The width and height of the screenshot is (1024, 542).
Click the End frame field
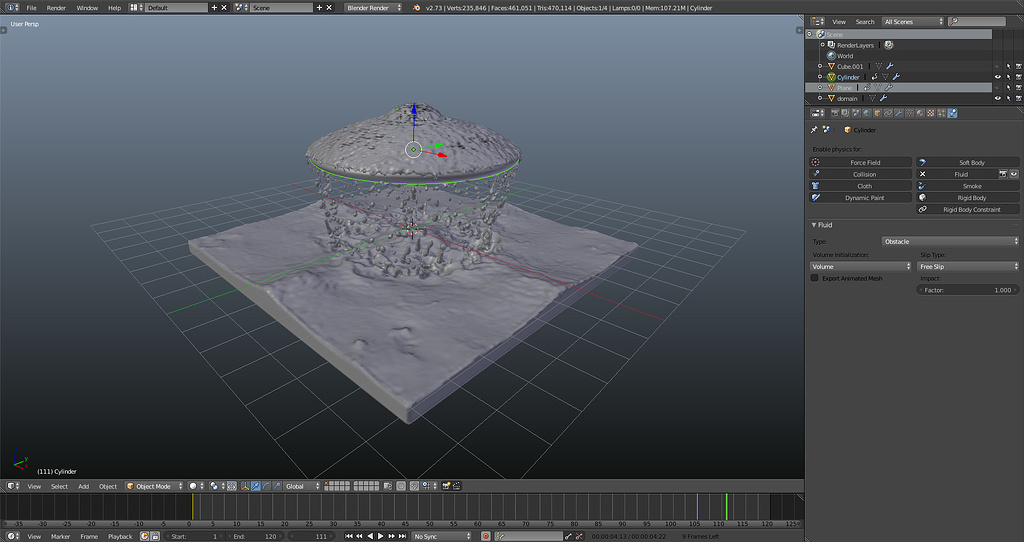256,536
